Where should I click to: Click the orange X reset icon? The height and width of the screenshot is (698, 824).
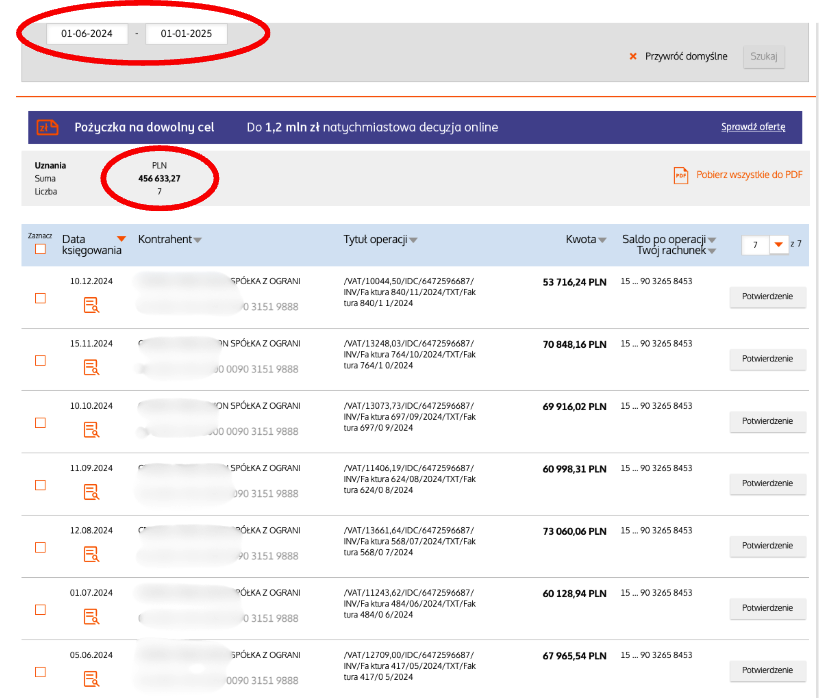633,56
